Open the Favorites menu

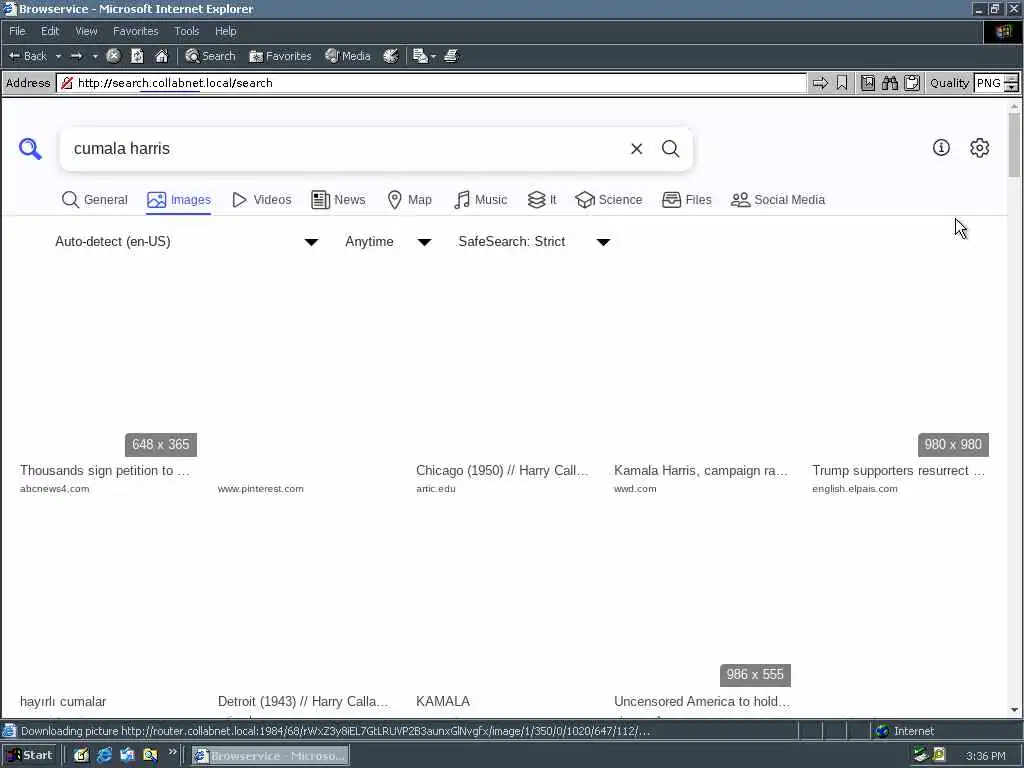pos(135,31)
